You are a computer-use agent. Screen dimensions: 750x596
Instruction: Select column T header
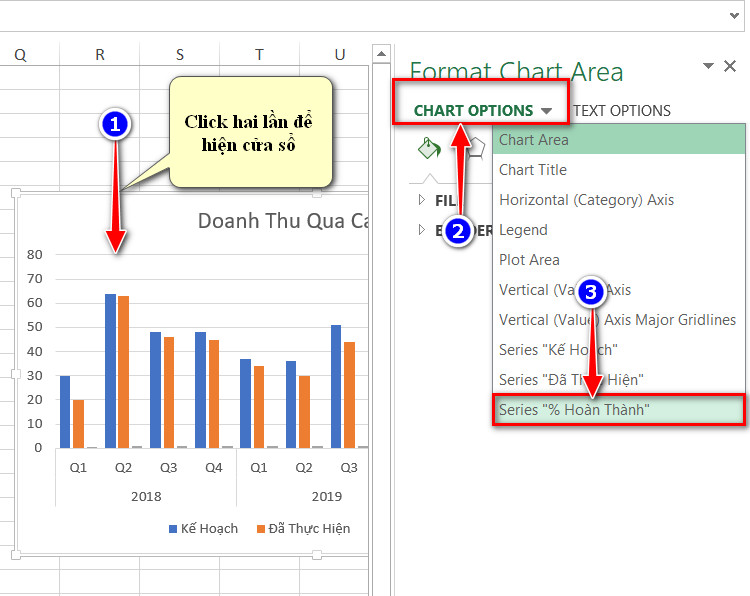pyautogui.click(x=259, y=55)
